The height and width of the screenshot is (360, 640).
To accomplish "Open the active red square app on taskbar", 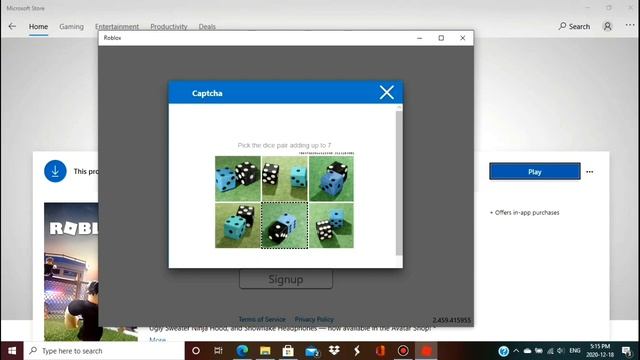I will click(426, 351).
